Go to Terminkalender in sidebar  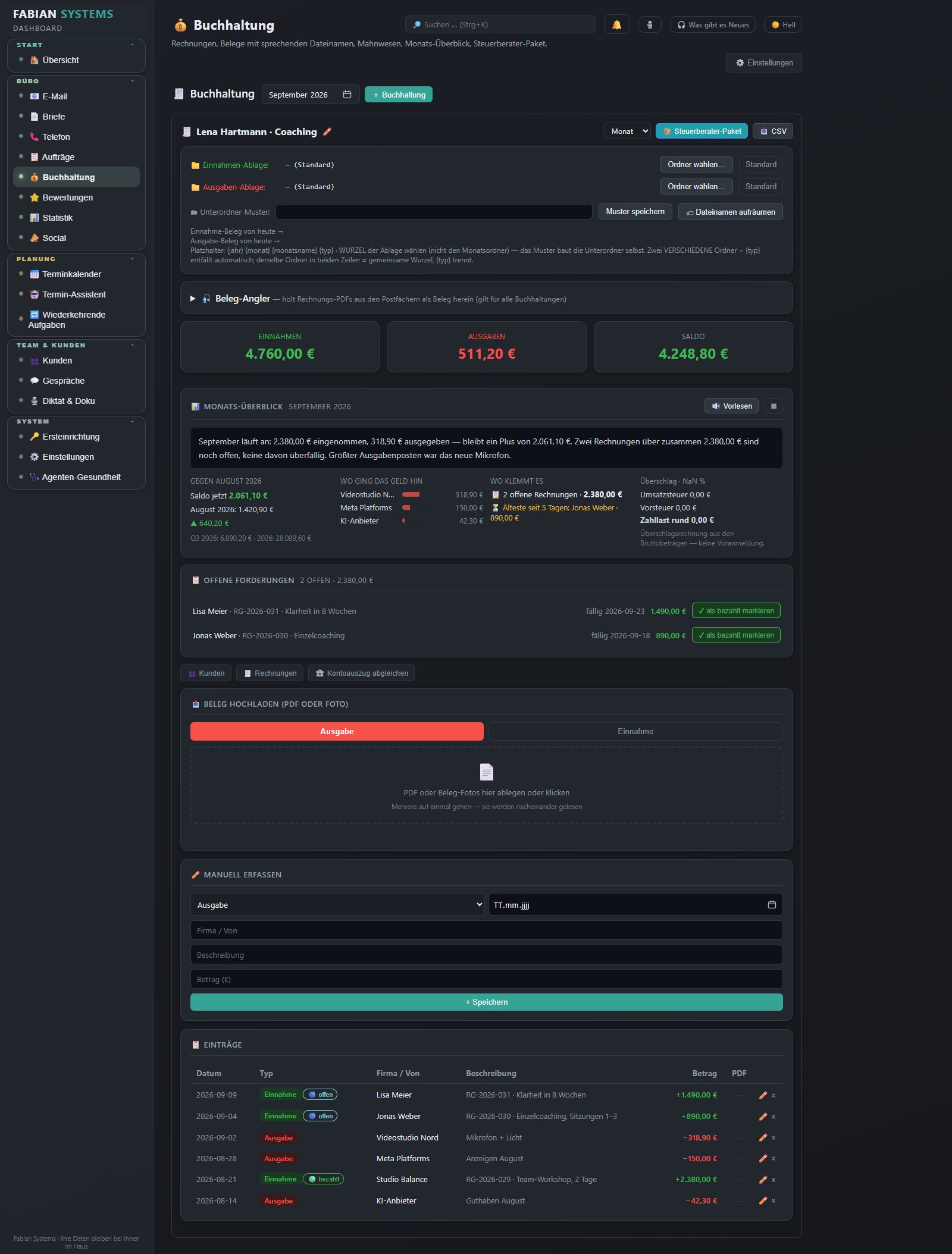click(x=76, y=274)
